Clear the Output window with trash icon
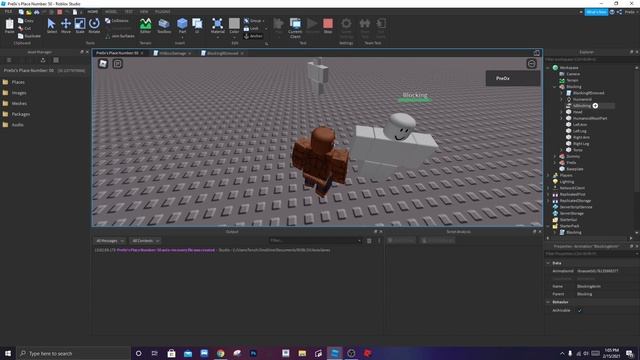640x360 pixels. click(x=369, y=241)
